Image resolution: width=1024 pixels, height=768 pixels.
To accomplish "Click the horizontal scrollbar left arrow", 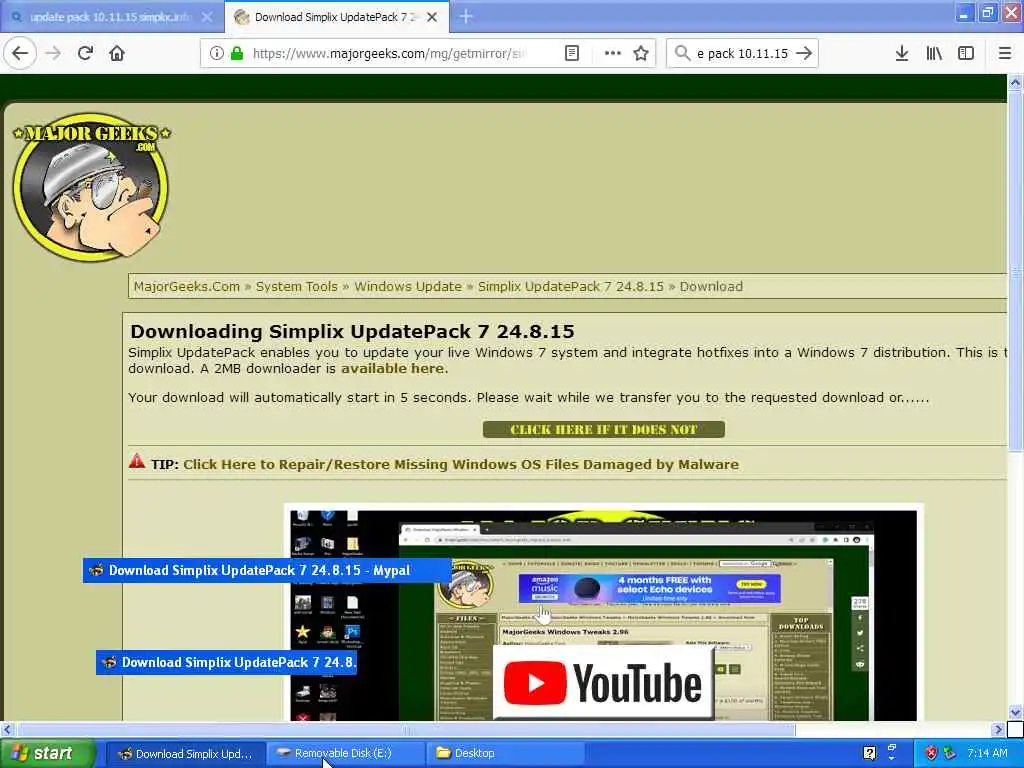I will [x=7, y=729].
